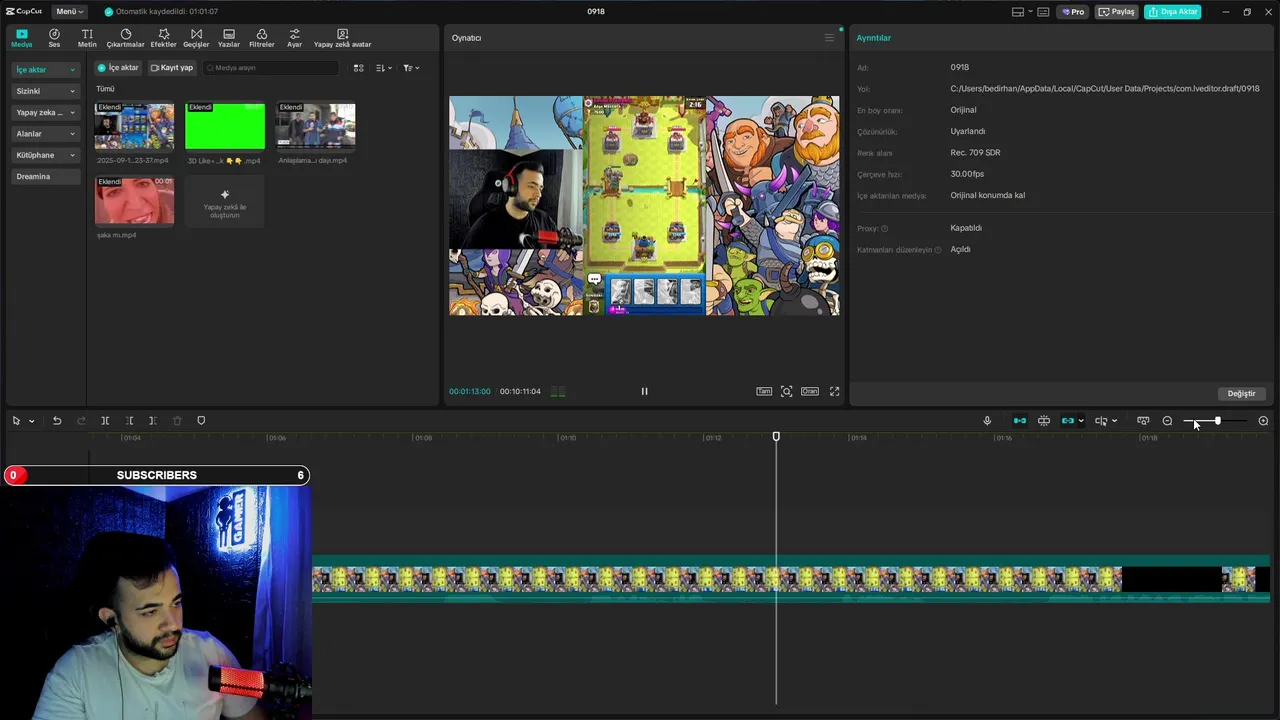Open the Ayar adjustment tab
The image size is (1280, 720).
pyautogui.click(x=294, y=38)
